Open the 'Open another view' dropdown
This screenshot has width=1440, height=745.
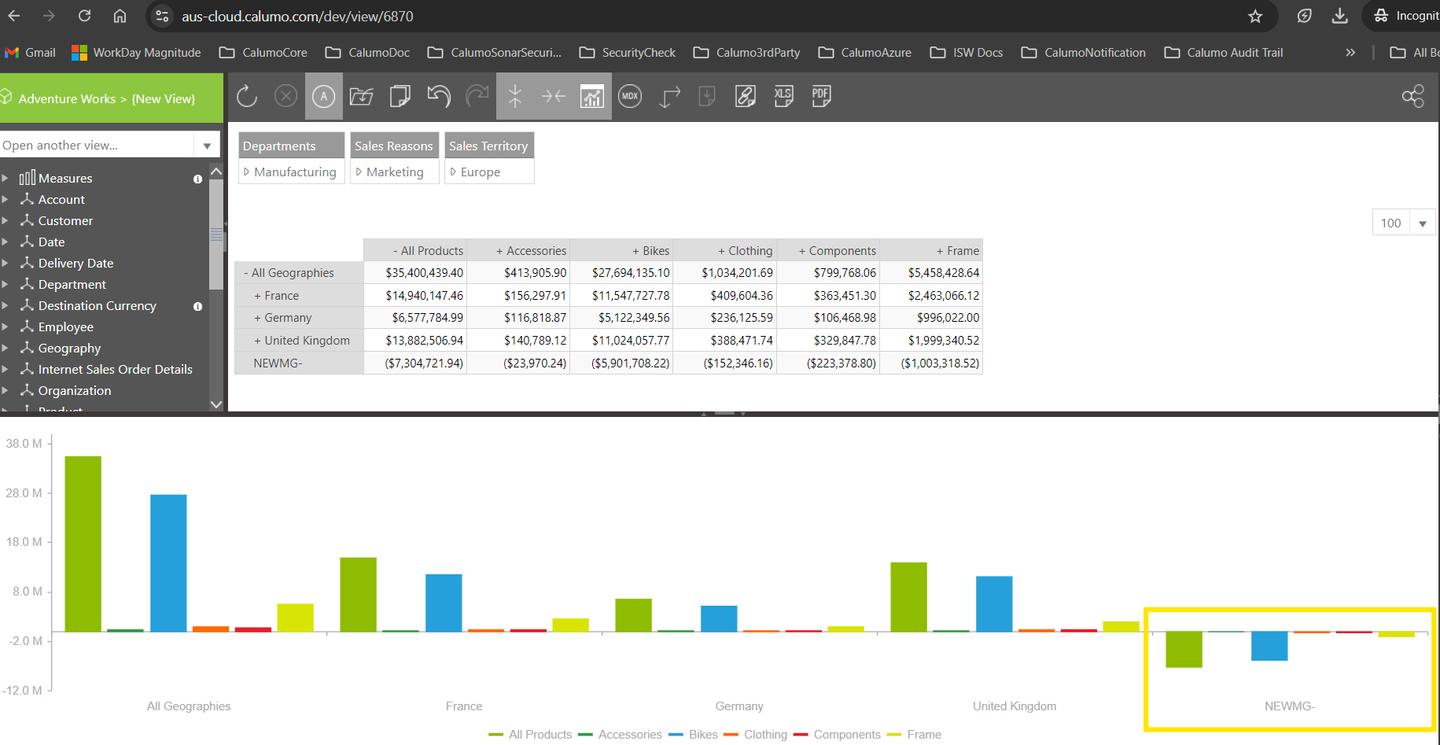pyautogui.click(x=207, y=146)
